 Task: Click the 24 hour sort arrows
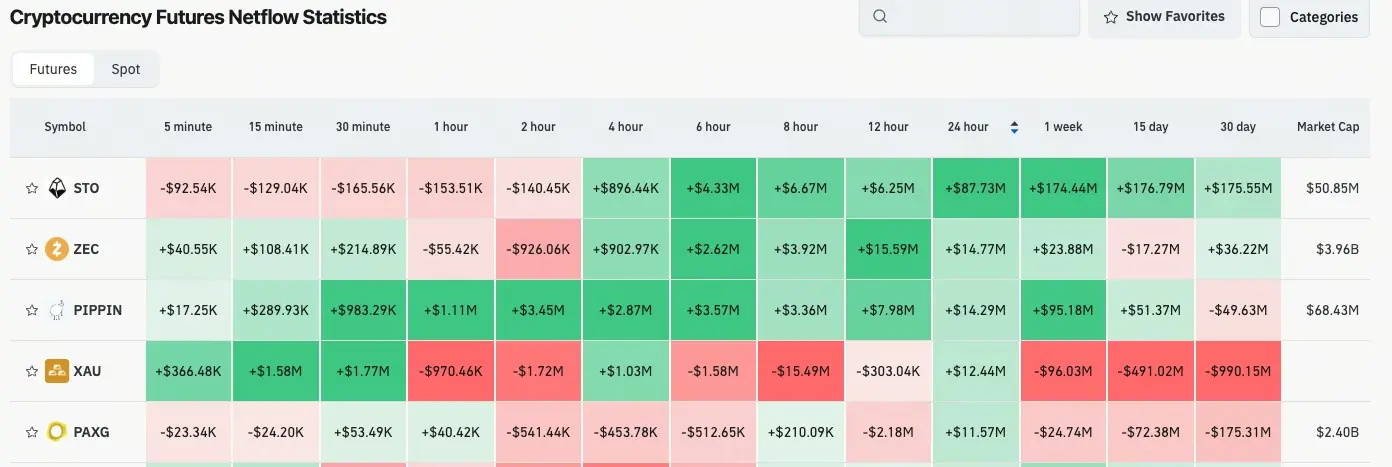click(1014, 127)
